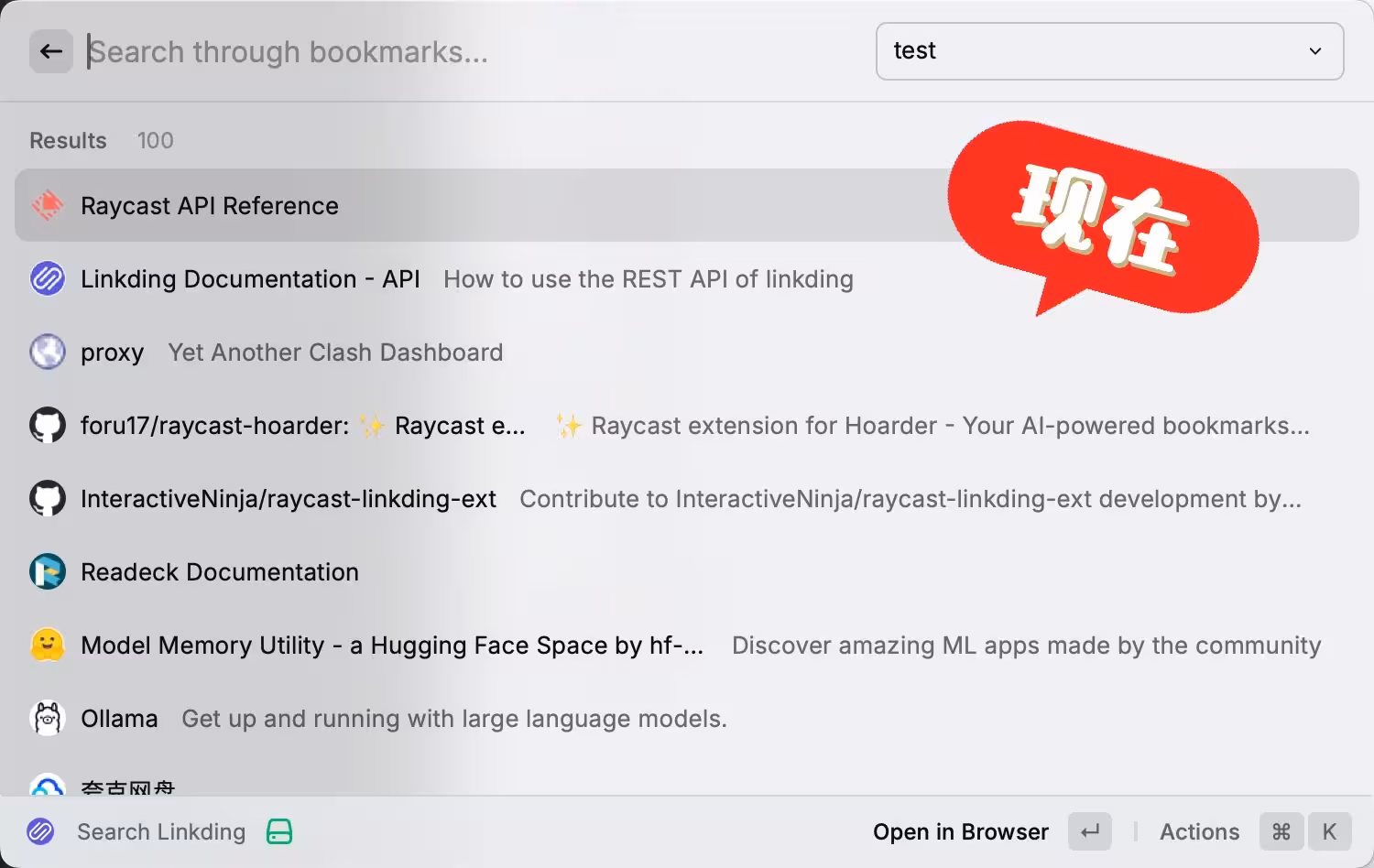Viewport: 1374px width, 868px height.
Task: Select the proxy bookmark title
Action: coord(112,353)
